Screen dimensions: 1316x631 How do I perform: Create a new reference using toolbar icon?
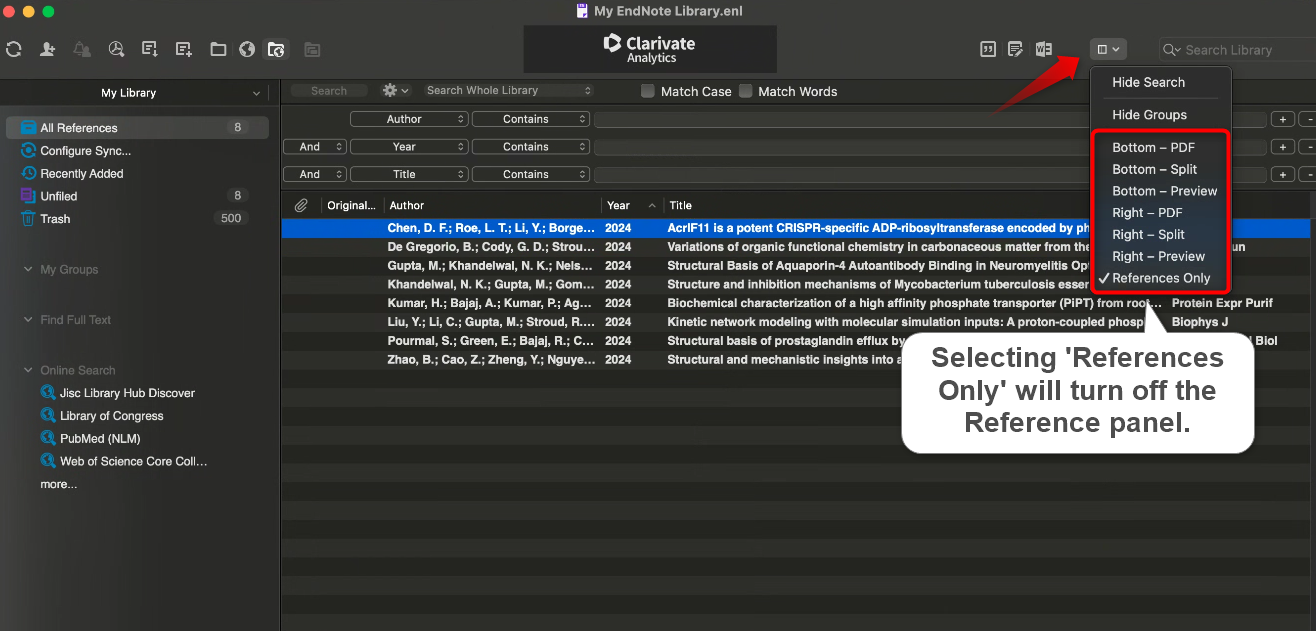tap(183, 48)
